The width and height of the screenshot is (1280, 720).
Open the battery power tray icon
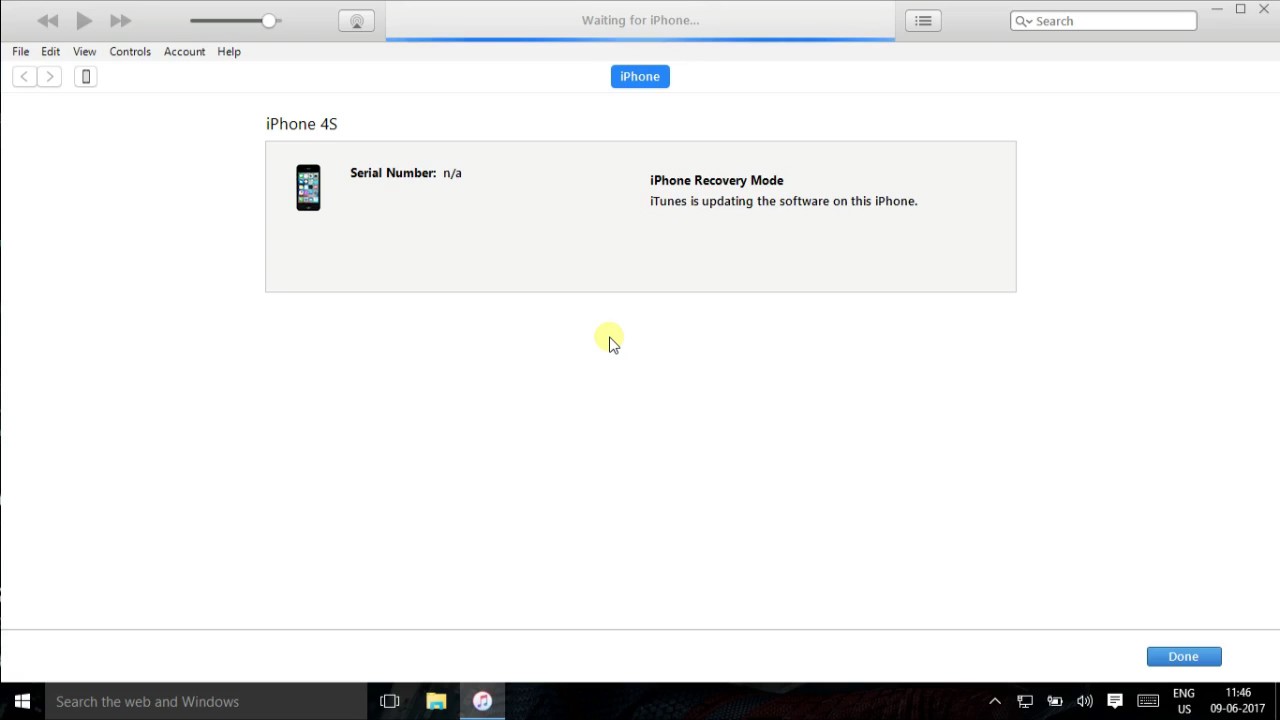point(1055,702)
